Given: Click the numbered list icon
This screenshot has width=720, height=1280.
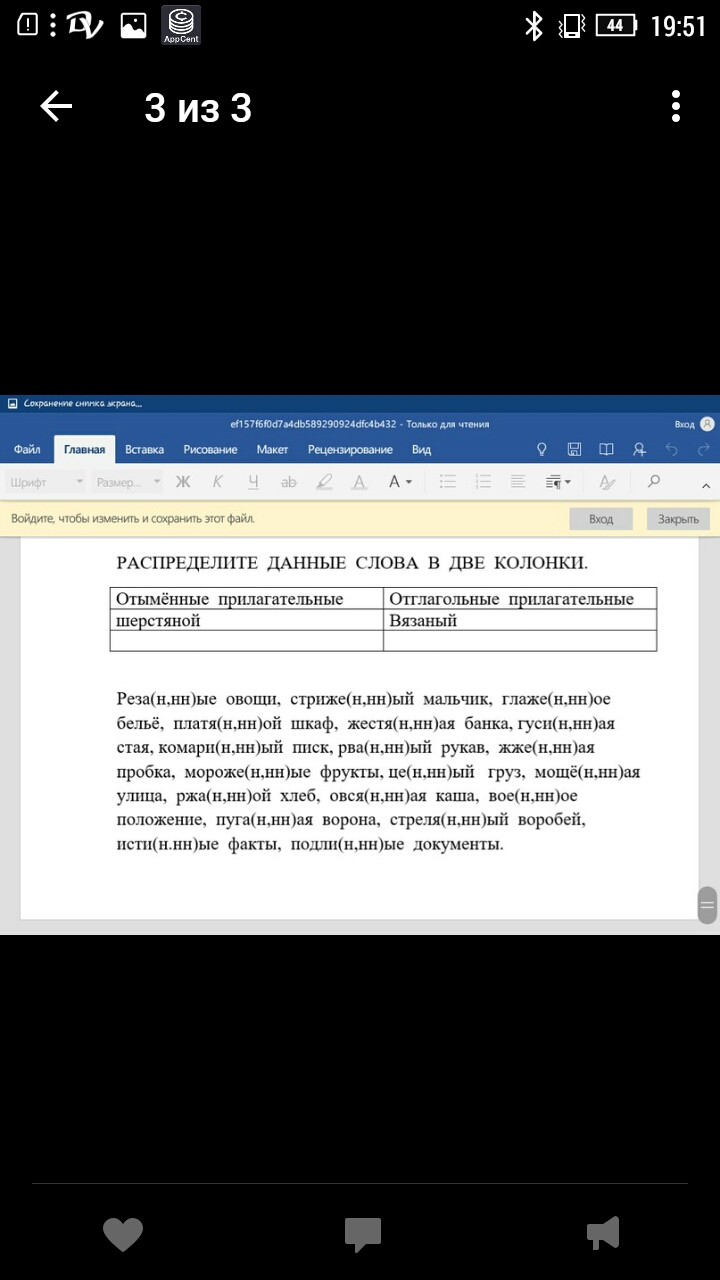Looking at the screenshot, I should (483, 482).
